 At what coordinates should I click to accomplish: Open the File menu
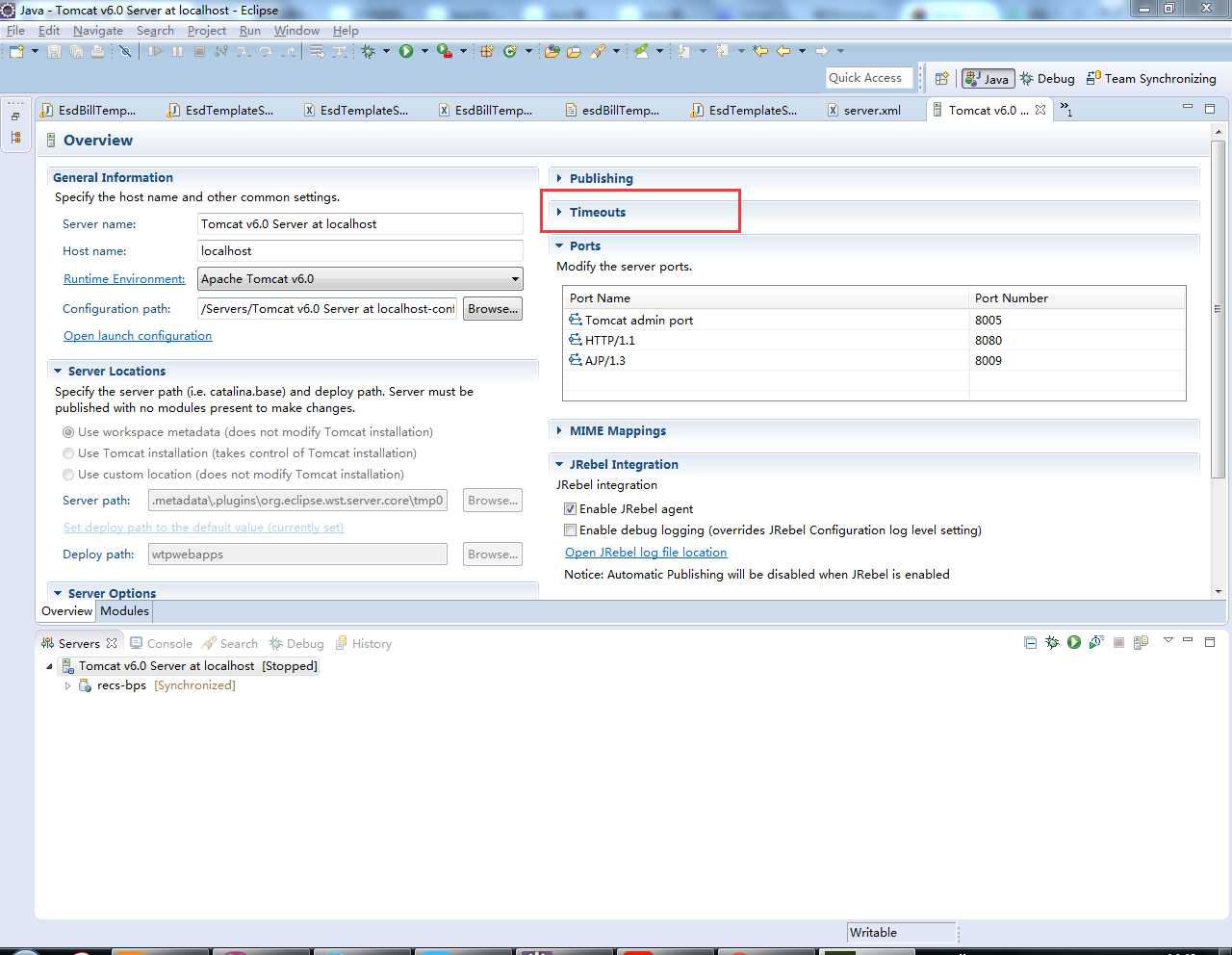(x=16, y=30)
